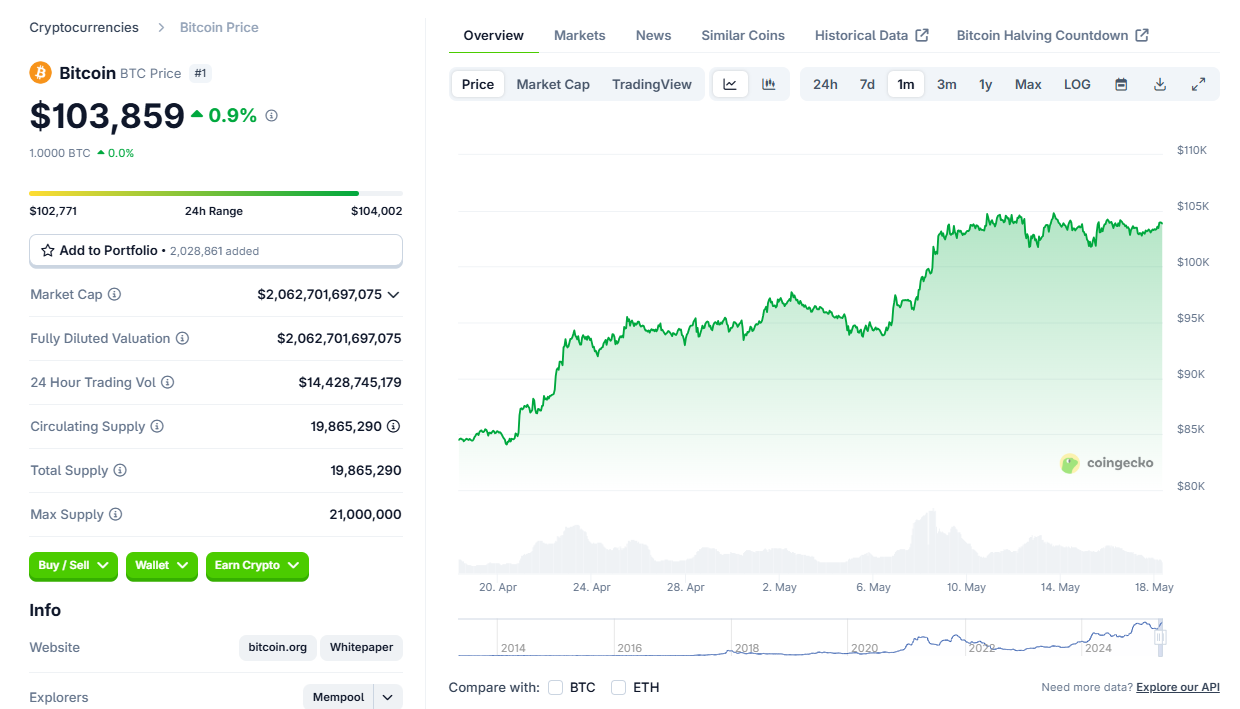Open the bitcoin.org website link

tap(278, 648)
